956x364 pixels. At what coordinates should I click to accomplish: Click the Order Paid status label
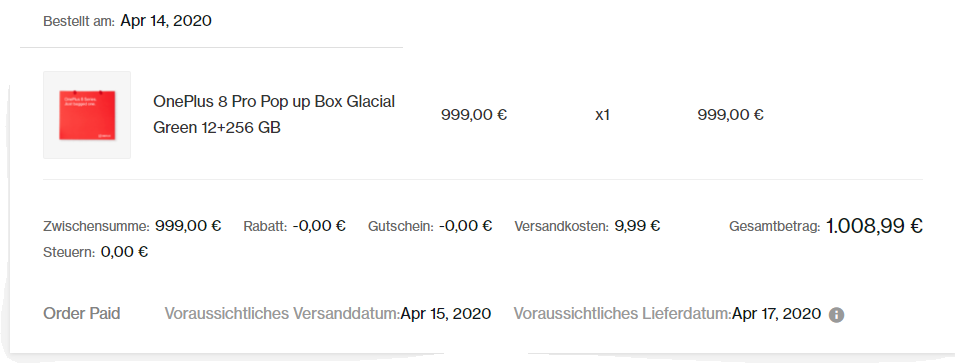(82, 314)
